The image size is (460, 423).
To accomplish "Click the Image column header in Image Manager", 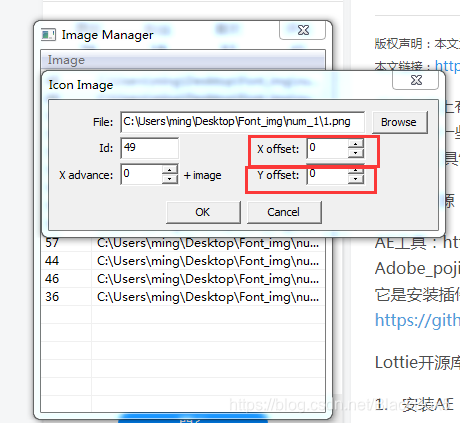I will pos(183,60).
